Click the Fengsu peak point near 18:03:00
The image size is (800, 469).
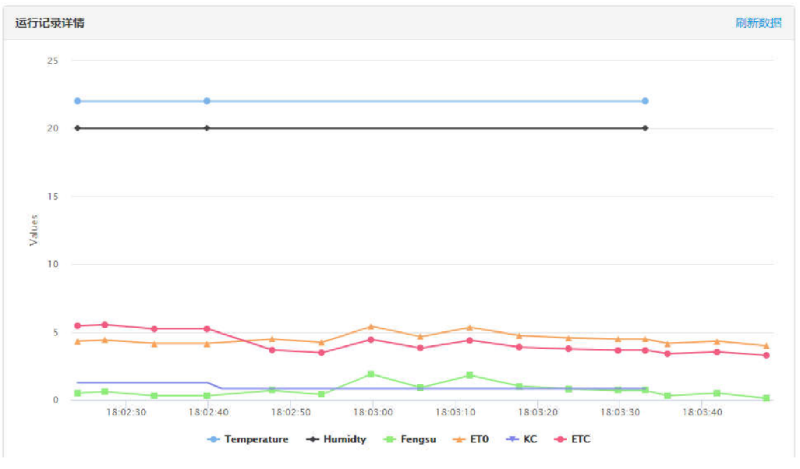click(371, 375)
